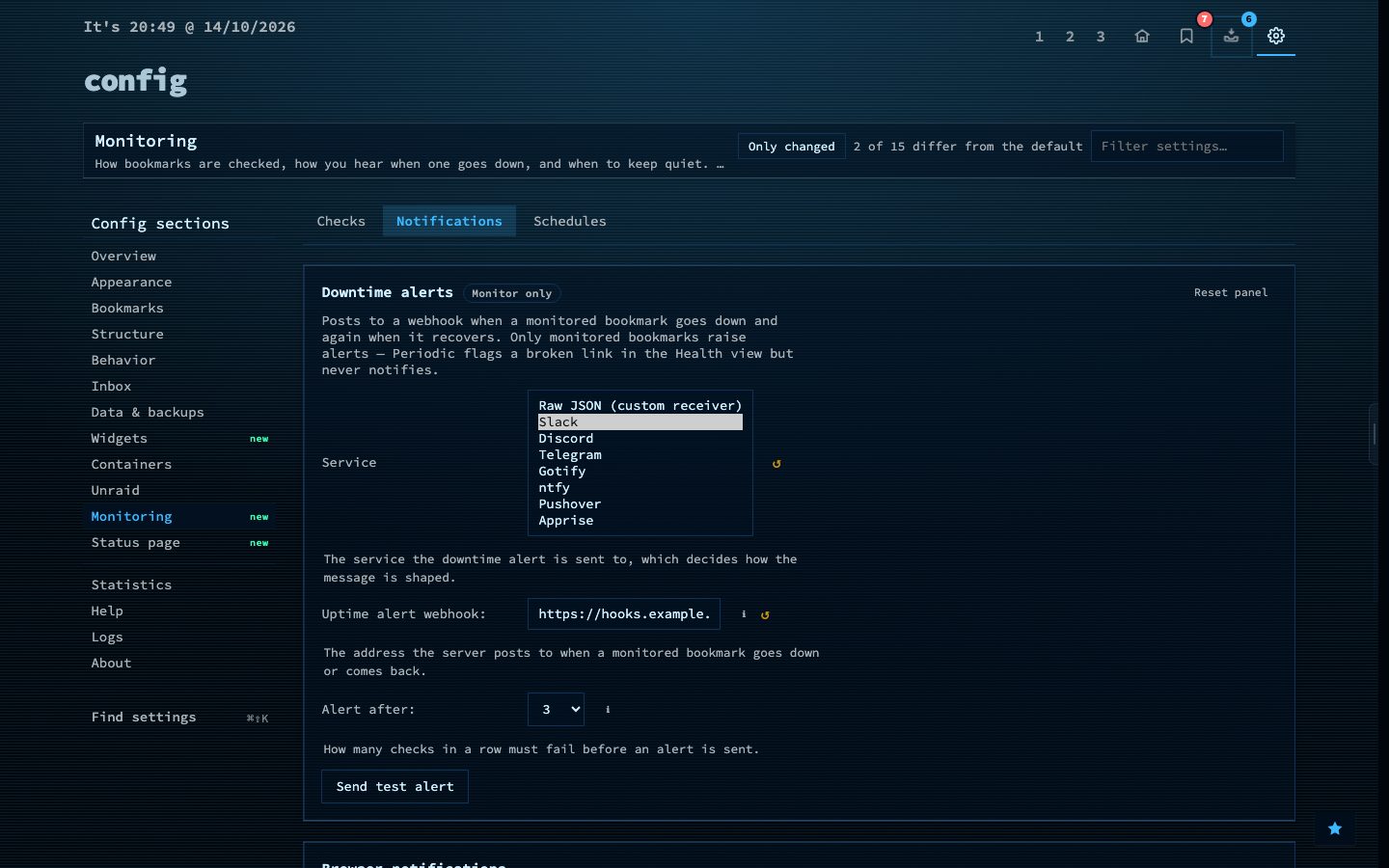Viewport: 1389px width, 868px height.
Task: Show info for Uptime alert webhook
Action: 744,614
